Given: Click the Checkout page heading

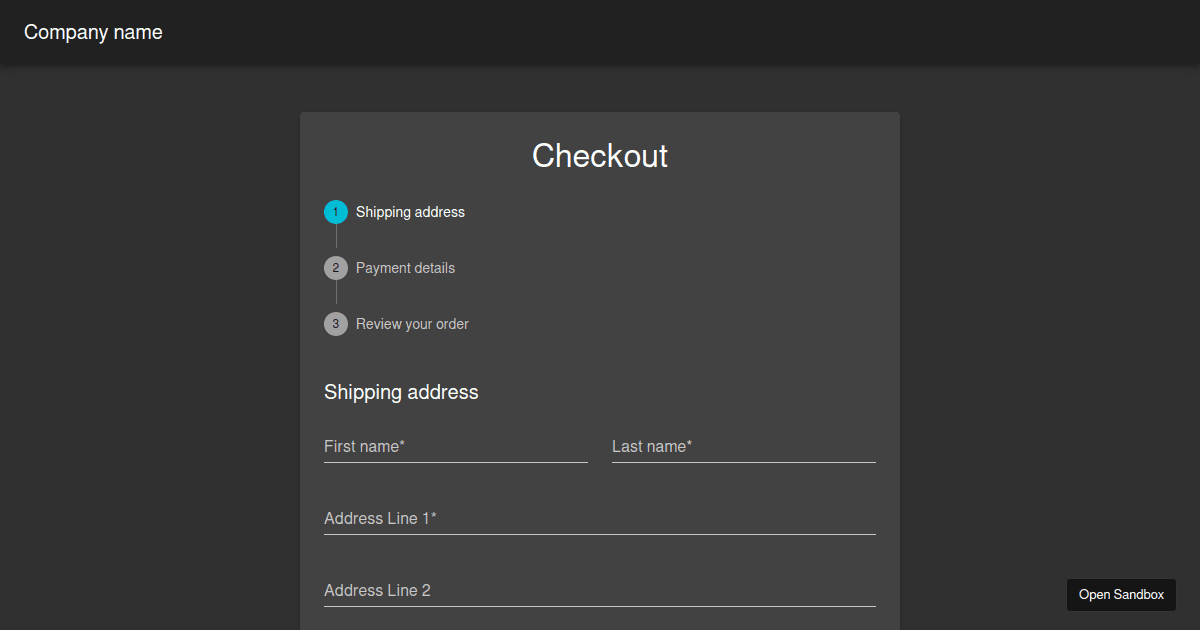Looking at the screenshot, I should click(600, 156).
